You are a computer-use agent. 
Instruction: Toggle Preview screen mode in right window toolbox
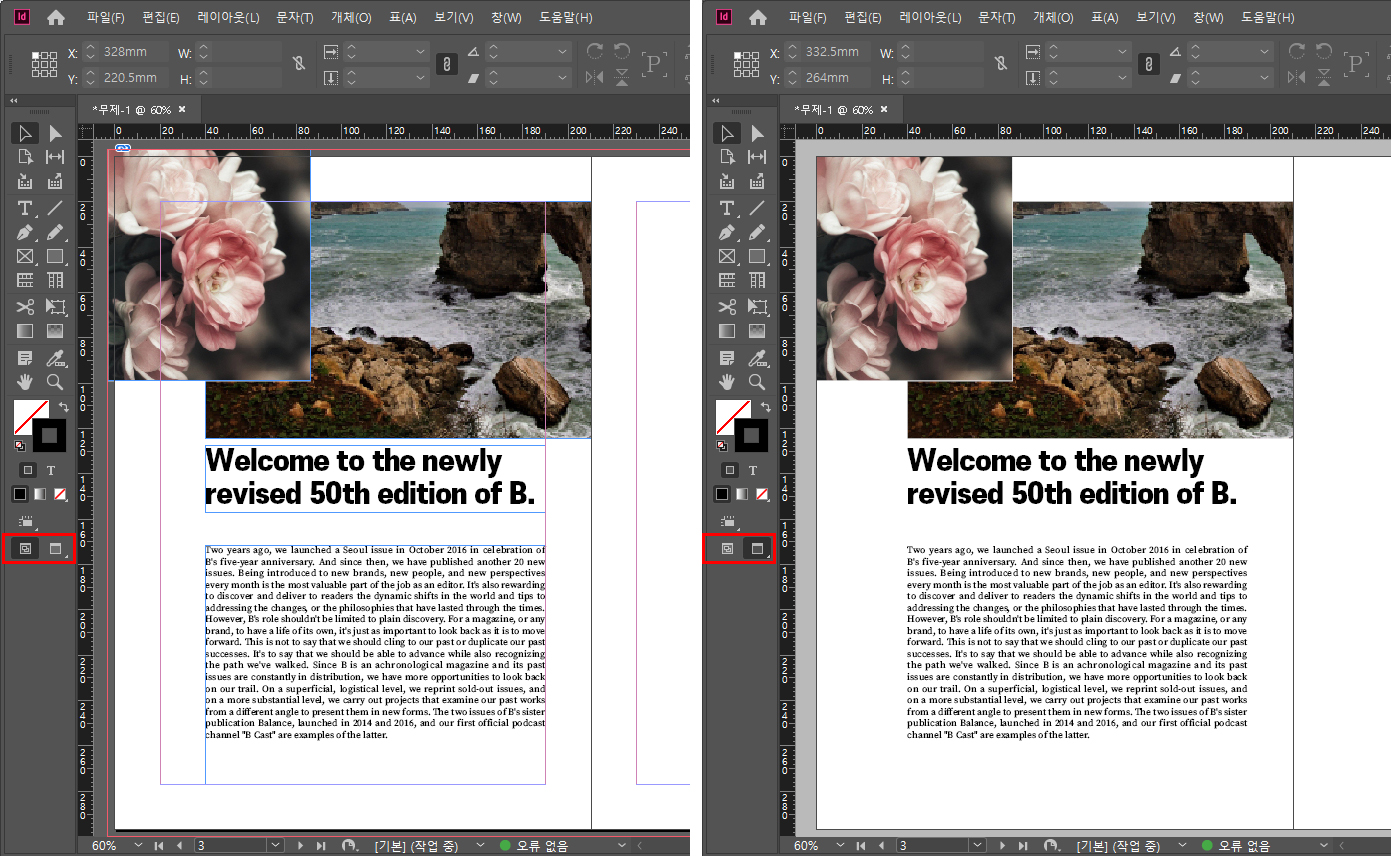pyautogui.click(x=757, y=548)
